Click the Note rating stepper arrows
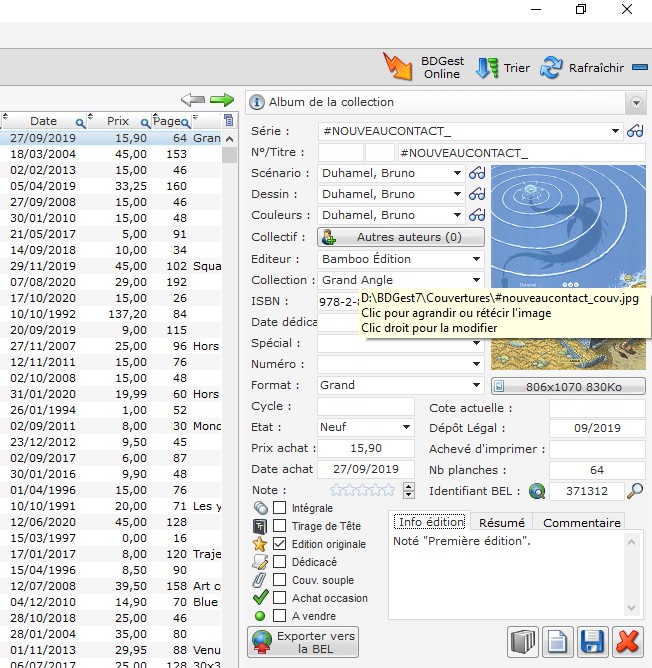The image size is (652, 668). tap(409, 490)
